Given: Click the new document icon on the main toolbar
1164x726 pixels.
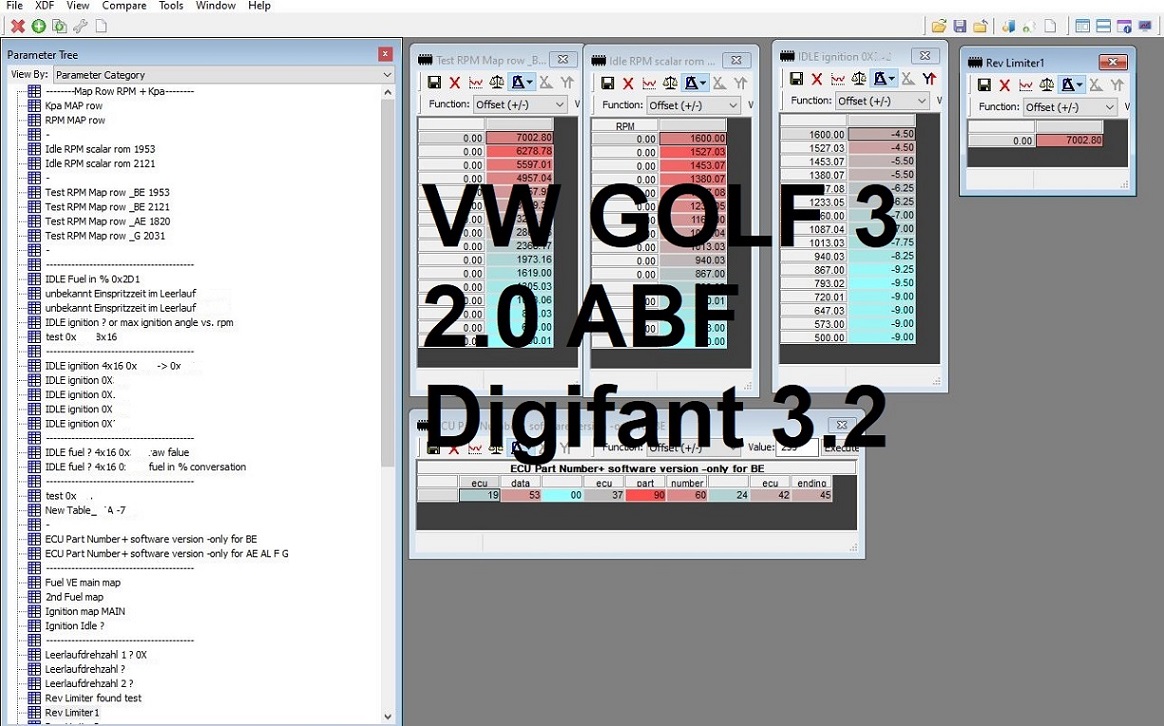Looking at the screenshot, I should pyautogui.click(x=1050, y=25).
